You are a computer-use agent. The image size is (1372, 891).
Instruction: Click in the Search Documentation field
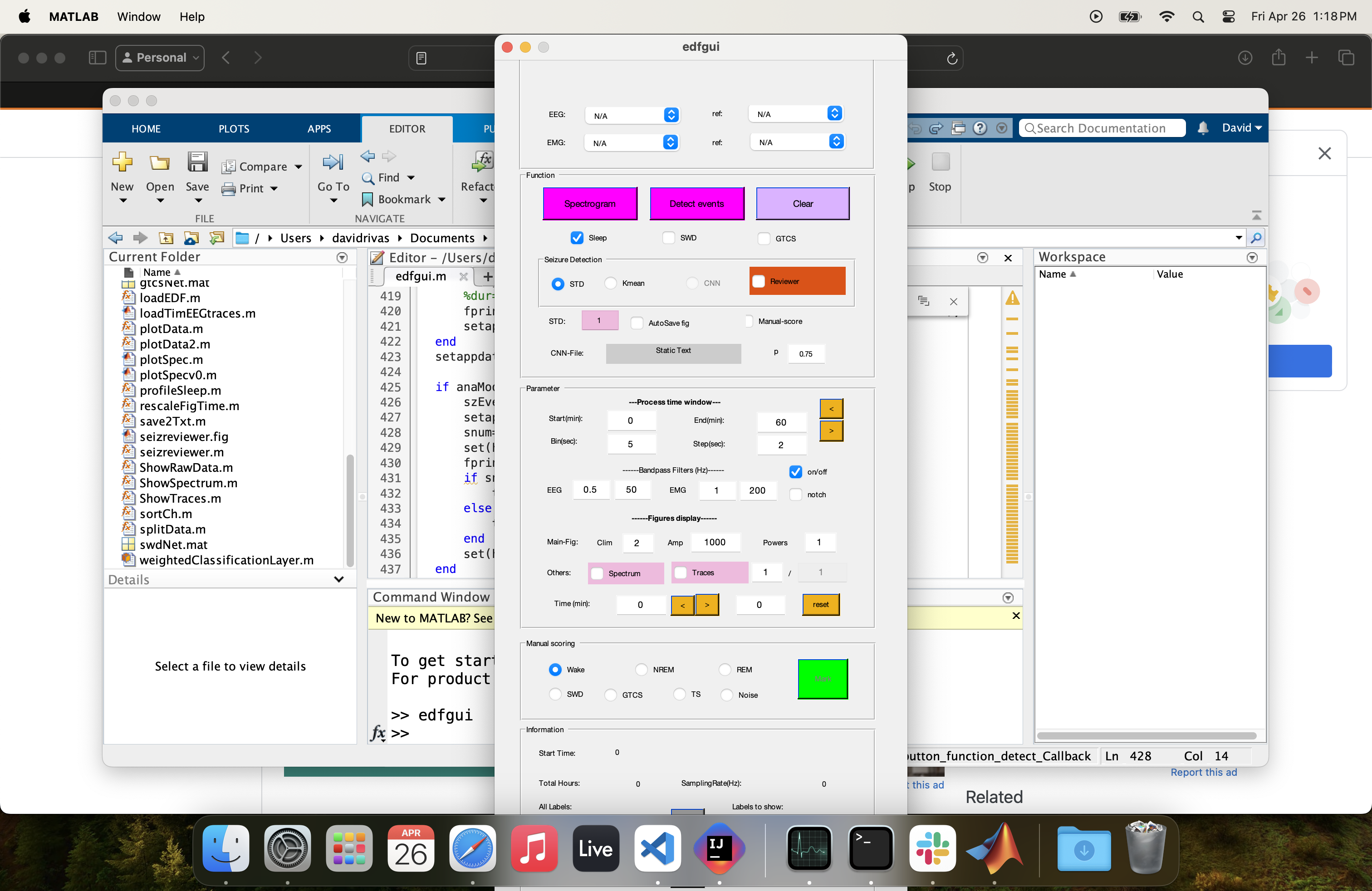pos(1102,128)
